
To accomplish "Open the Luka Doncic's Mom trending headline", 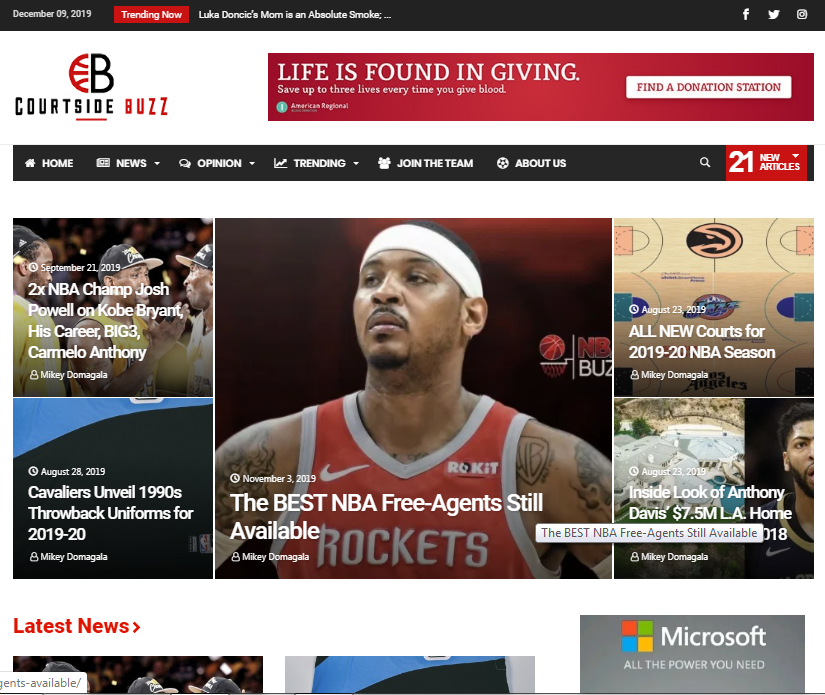I will point(295,15).
